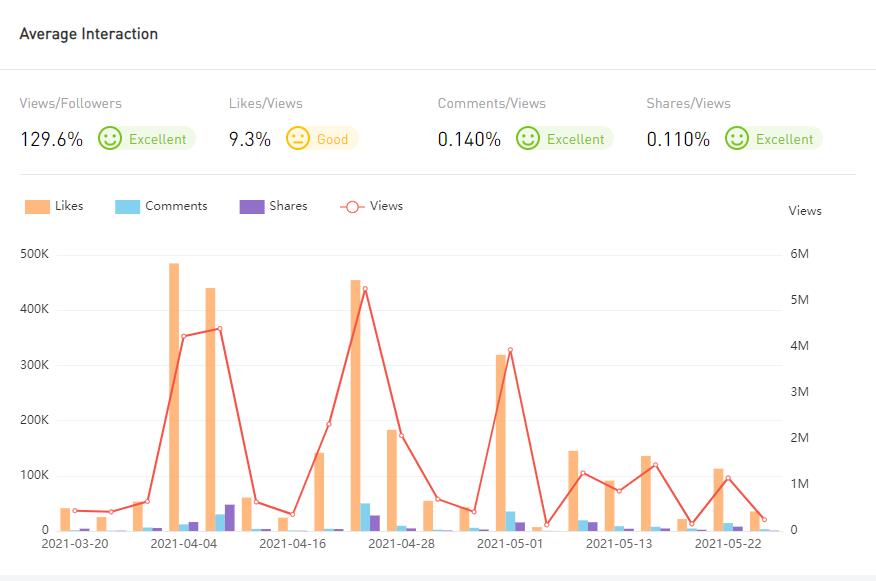Click the yellow neutral face icon under Likes/Views
876x581 pixels.
pos(298,139)
